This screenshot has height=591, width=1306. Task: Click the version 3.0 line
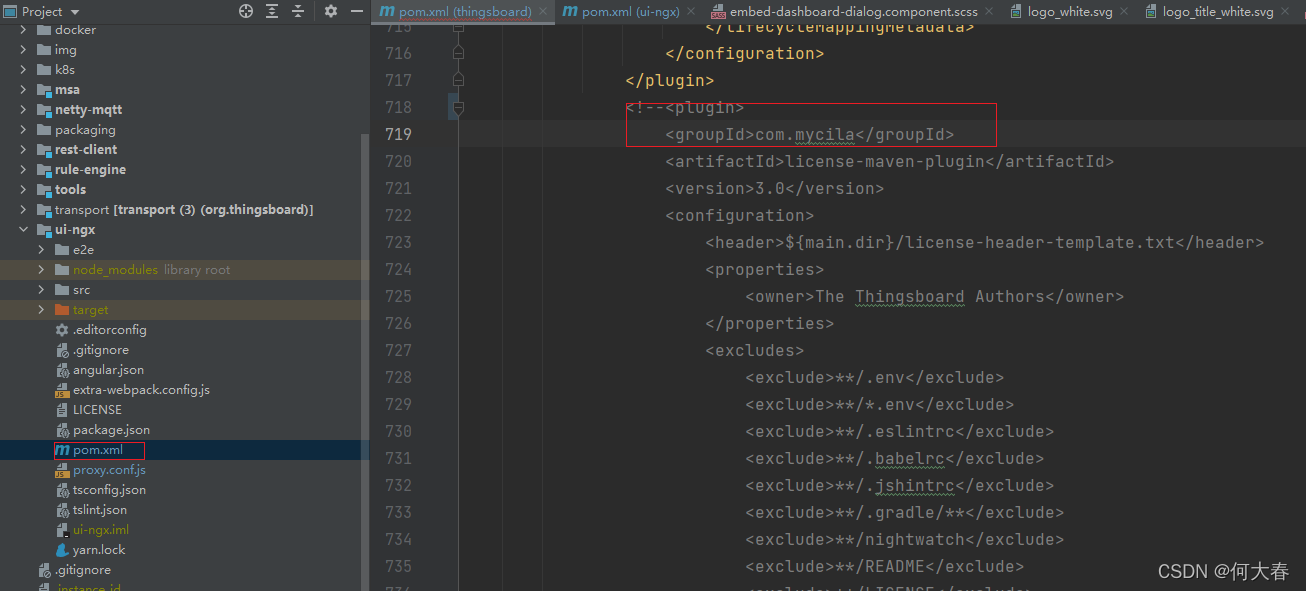(774, 188)
